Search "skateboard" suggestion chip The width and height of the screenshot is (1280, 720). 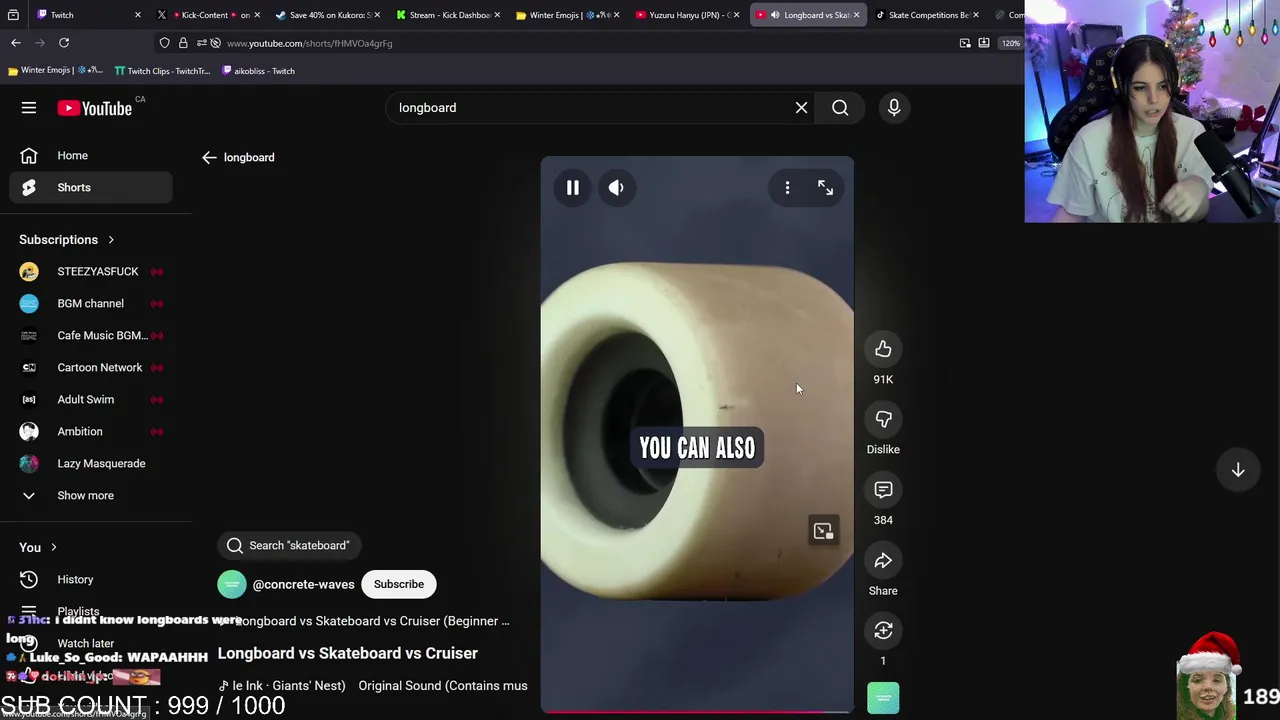tap(289, 545)
